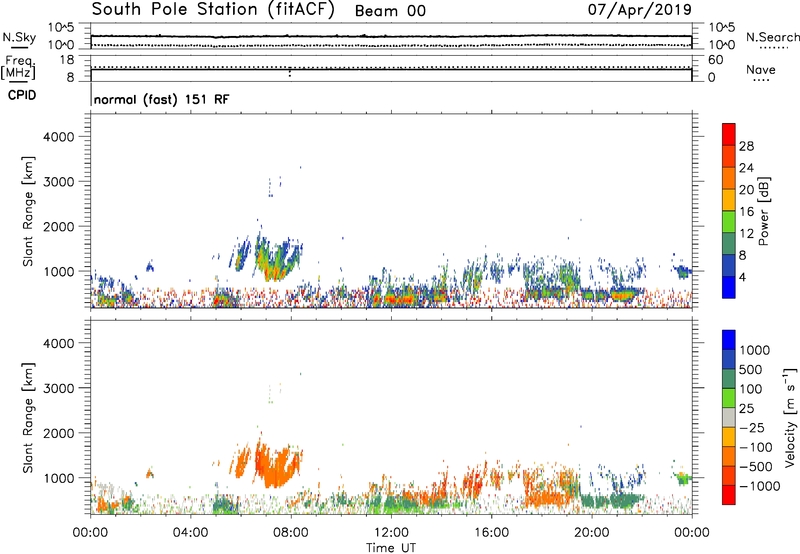
Task: Click the 'N.Sky' legend label
Action: 19,37
